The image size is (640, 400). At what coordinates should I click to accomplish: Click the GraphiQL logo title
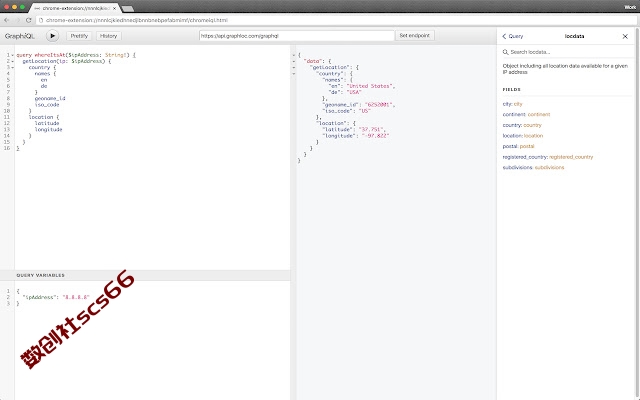(20, 36)
